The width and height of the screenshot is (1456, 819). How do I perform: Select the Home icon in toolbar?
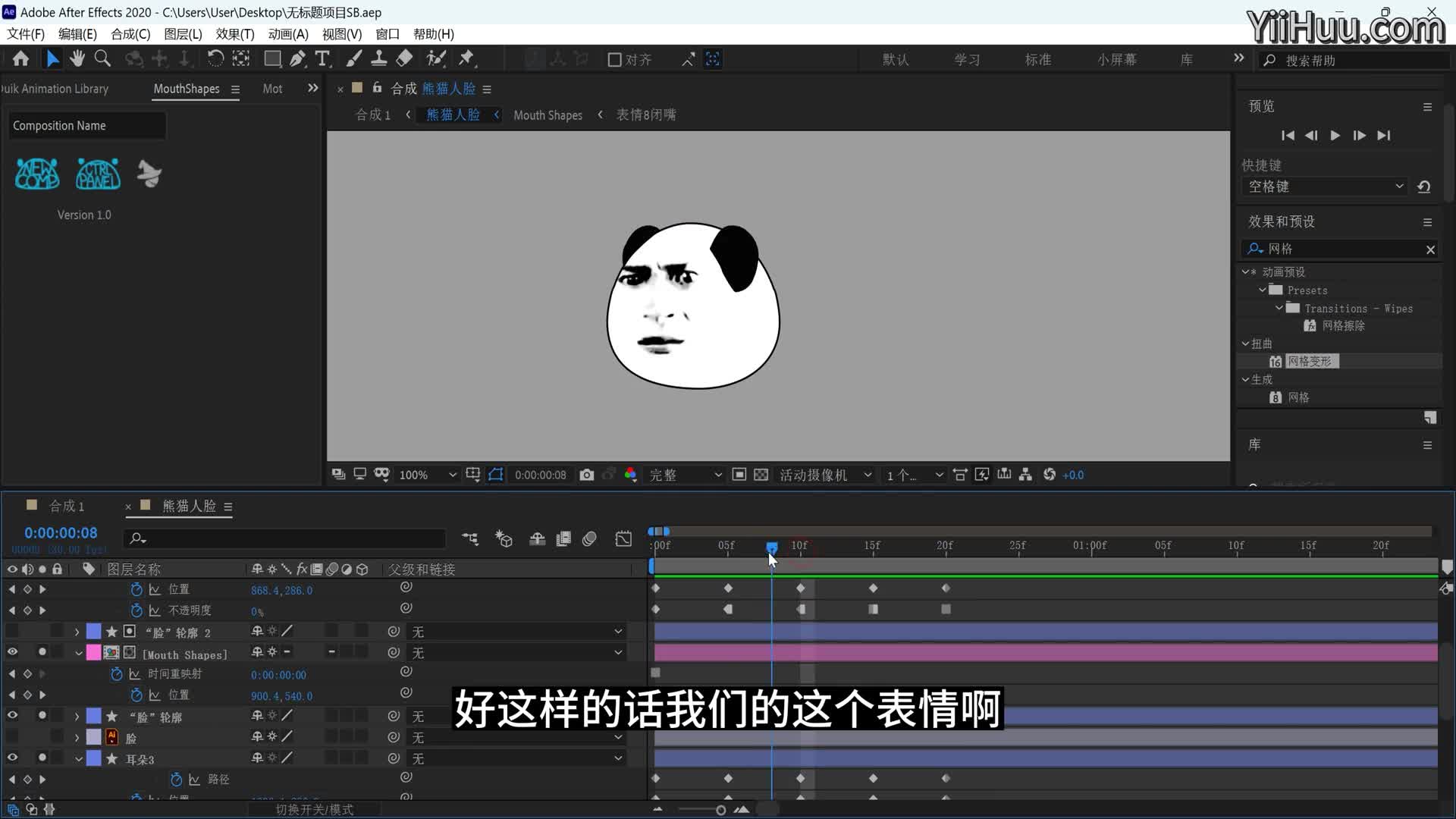point(20,58)
